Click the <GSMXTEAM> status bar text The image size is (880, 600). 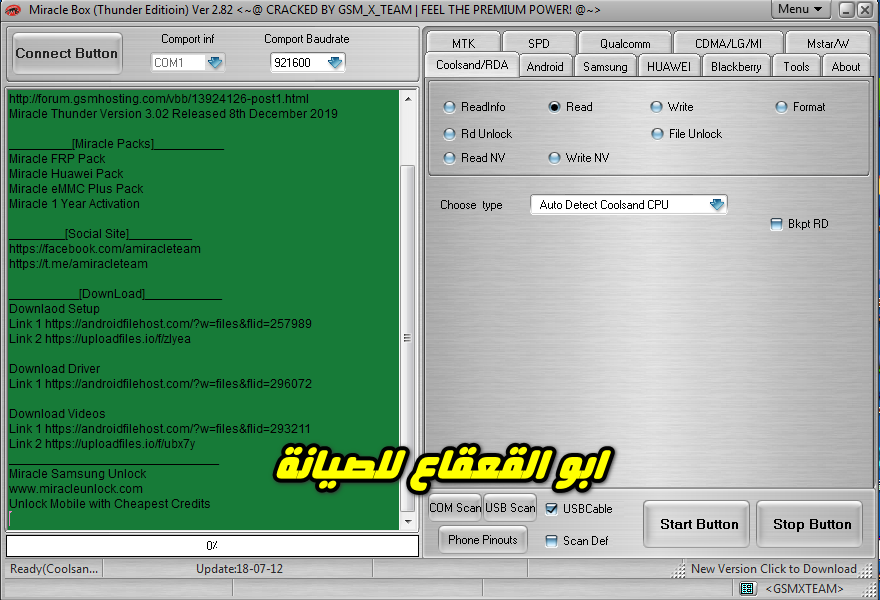(x=804, y=588)
